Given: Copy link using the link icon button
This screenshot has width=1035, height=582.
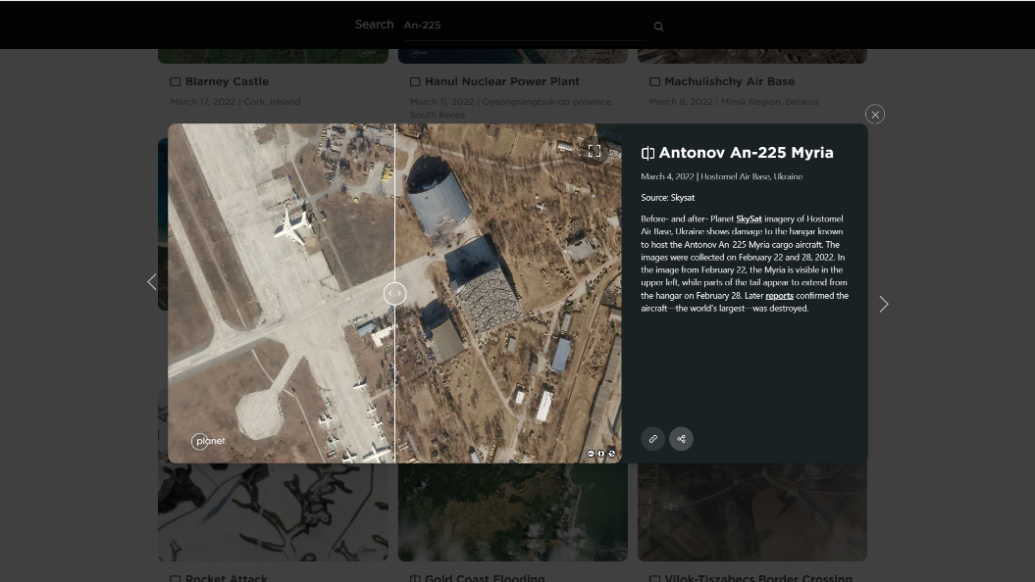Looking at the screenshot, I should pyautogui.click(x=652, y=438).
